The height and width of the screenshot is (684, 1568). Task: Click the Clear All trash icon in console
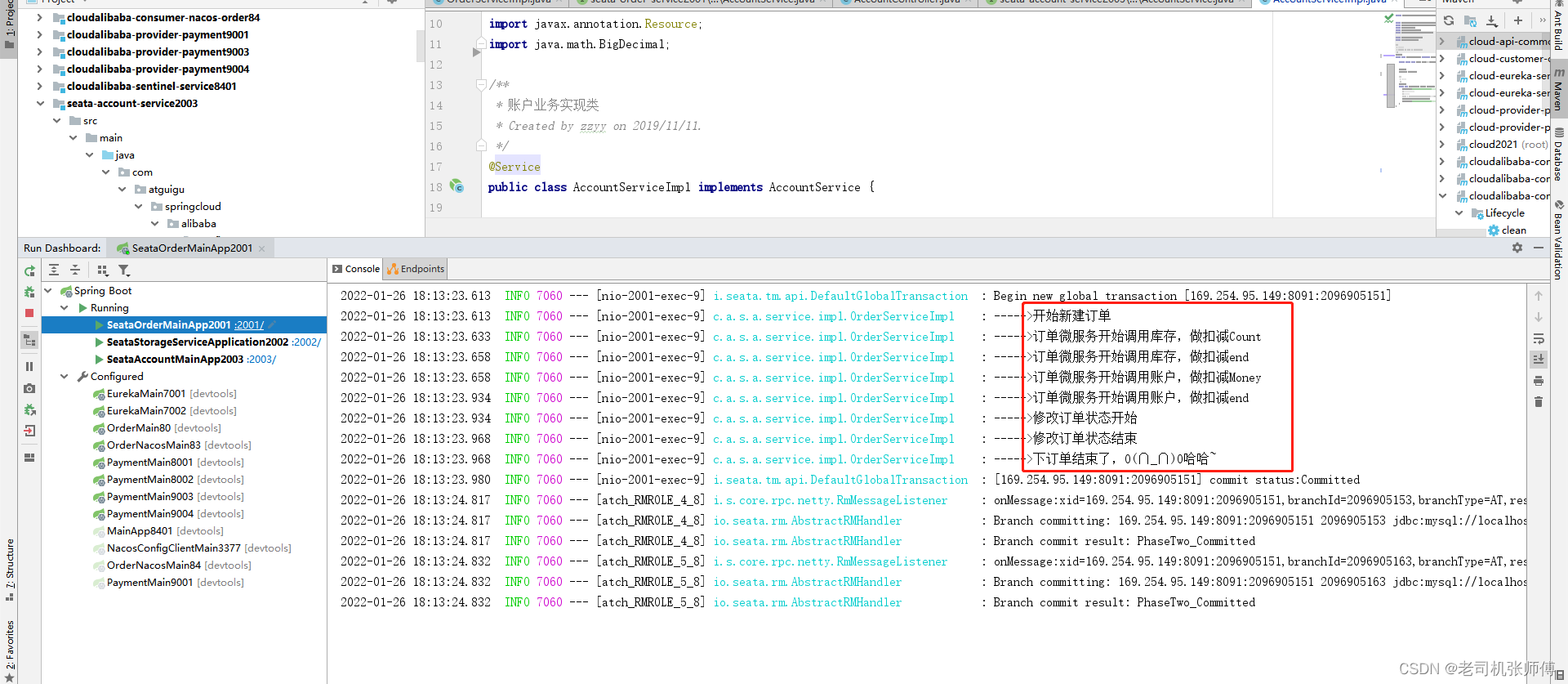tap(1539, 402)
